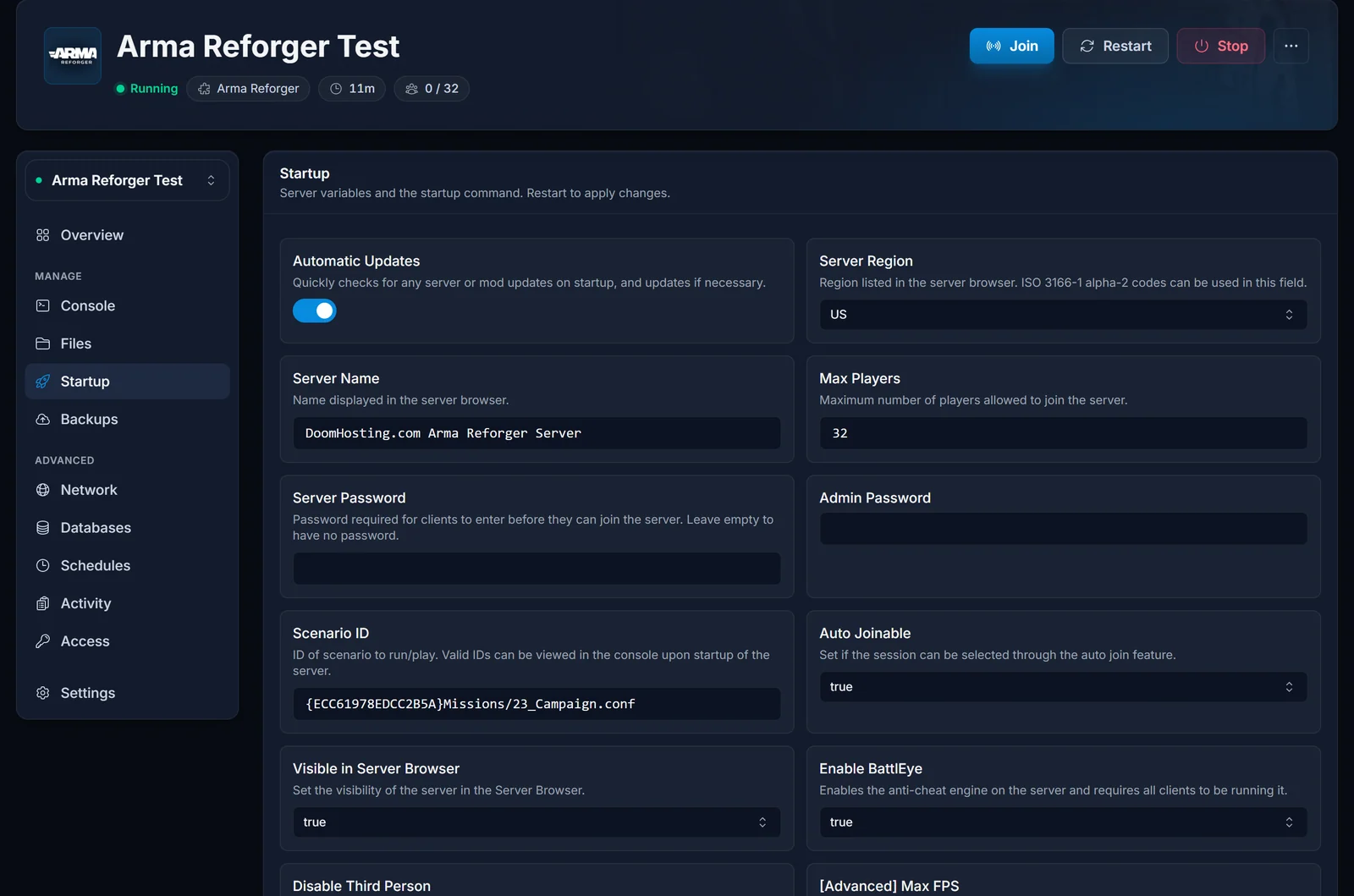The height and width of the screenshot is (896, 1354).
Task: Click the puzzle icon beside Arma Reforger tag
Action: point(204,89)
